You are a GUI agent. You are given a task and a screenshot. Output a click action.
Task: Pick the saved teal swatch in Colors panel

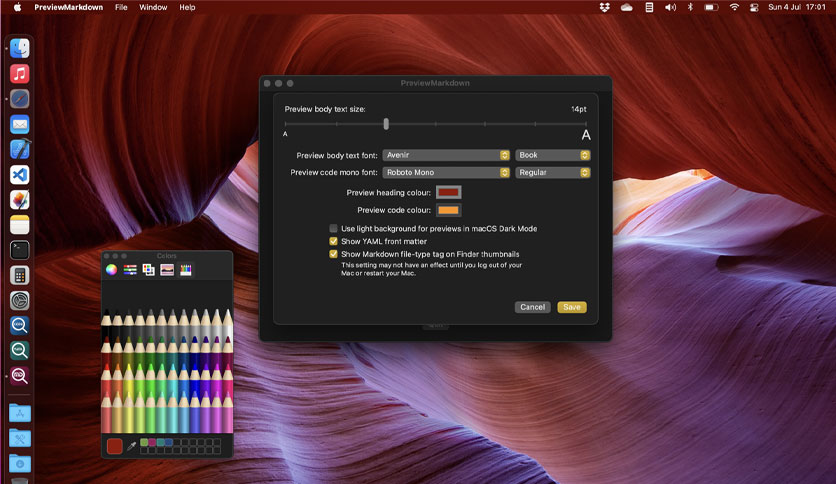pos(160,442)
